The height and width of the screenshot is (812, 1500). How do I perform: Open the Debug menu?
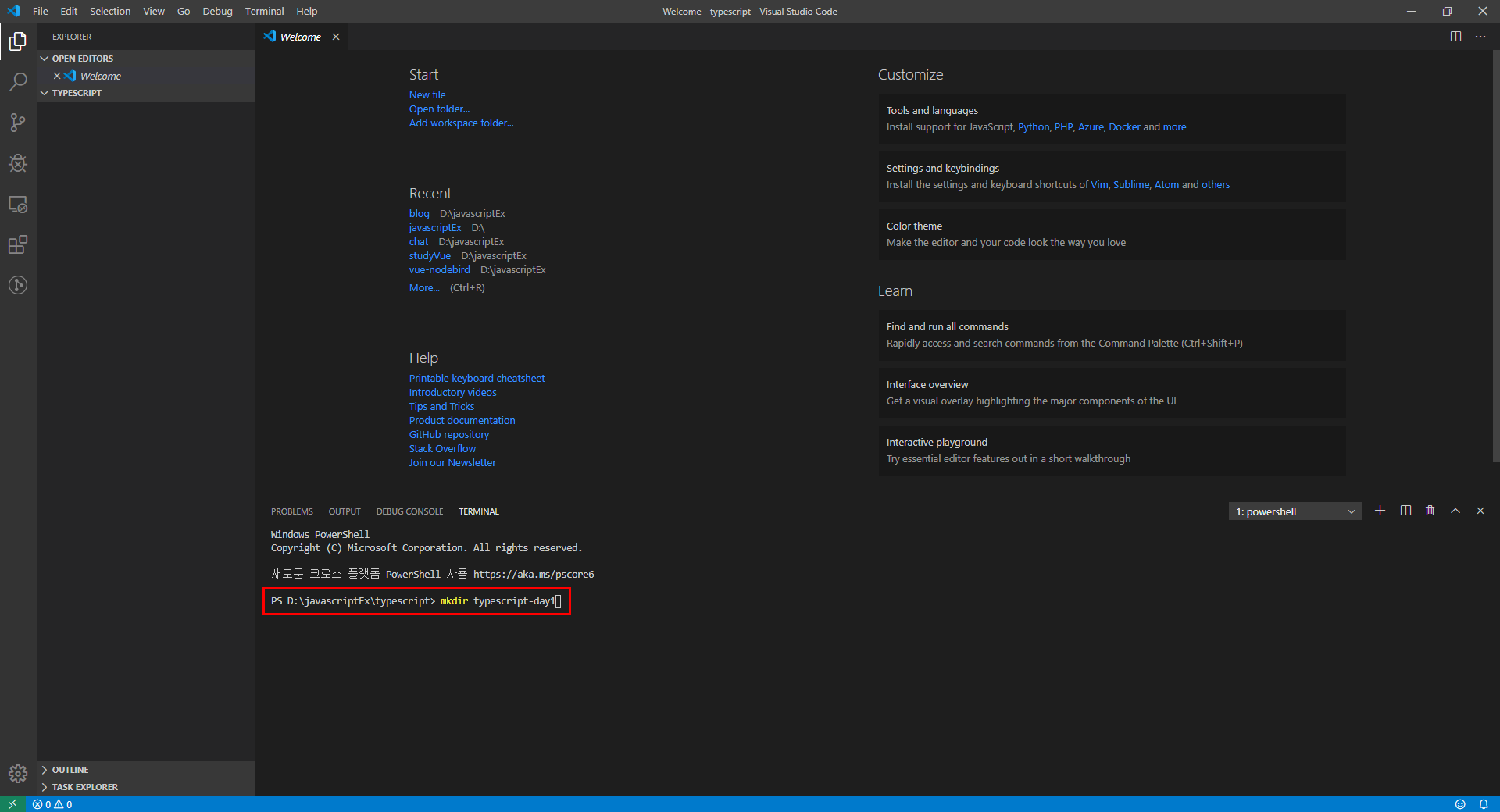pyautogui.click(x=217, y=11)
